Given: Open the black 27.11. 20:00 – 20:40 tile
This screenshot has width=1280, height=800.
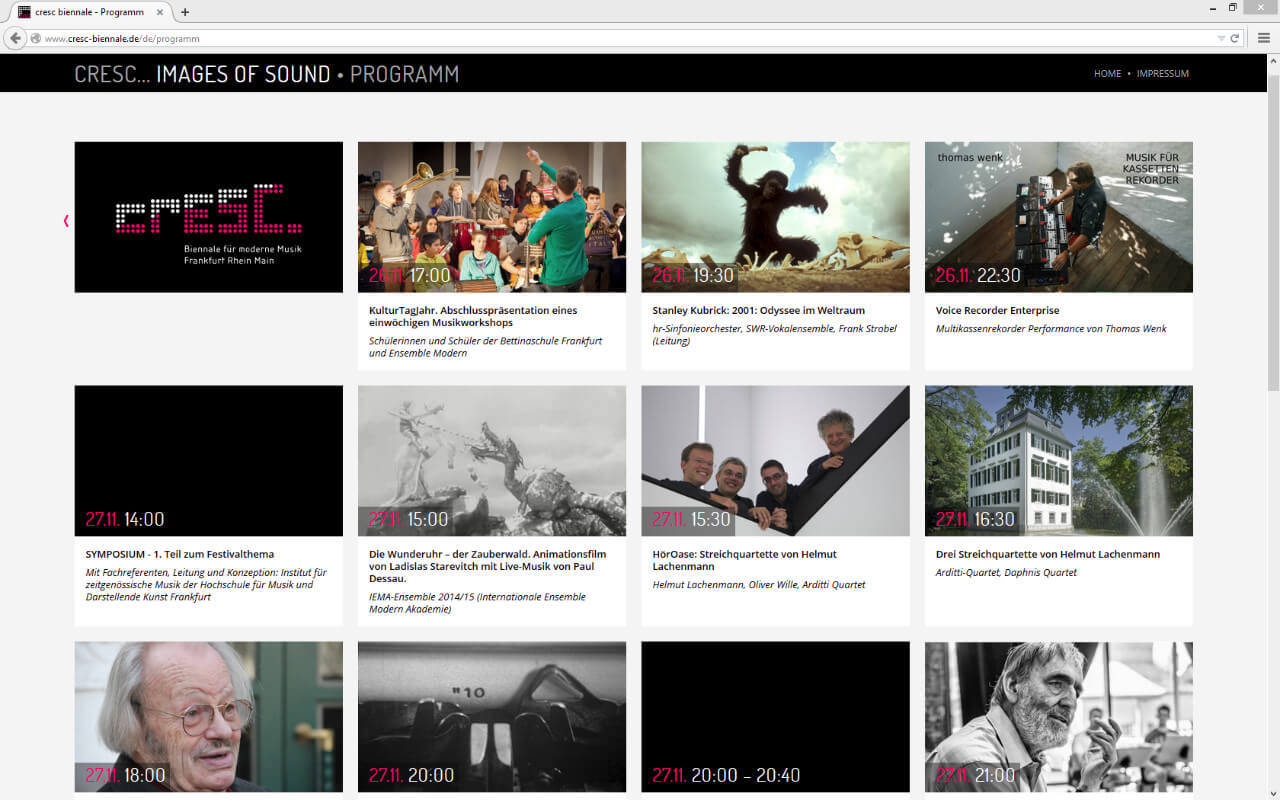Looking at the screenshot, I should (x=775, y=717).
